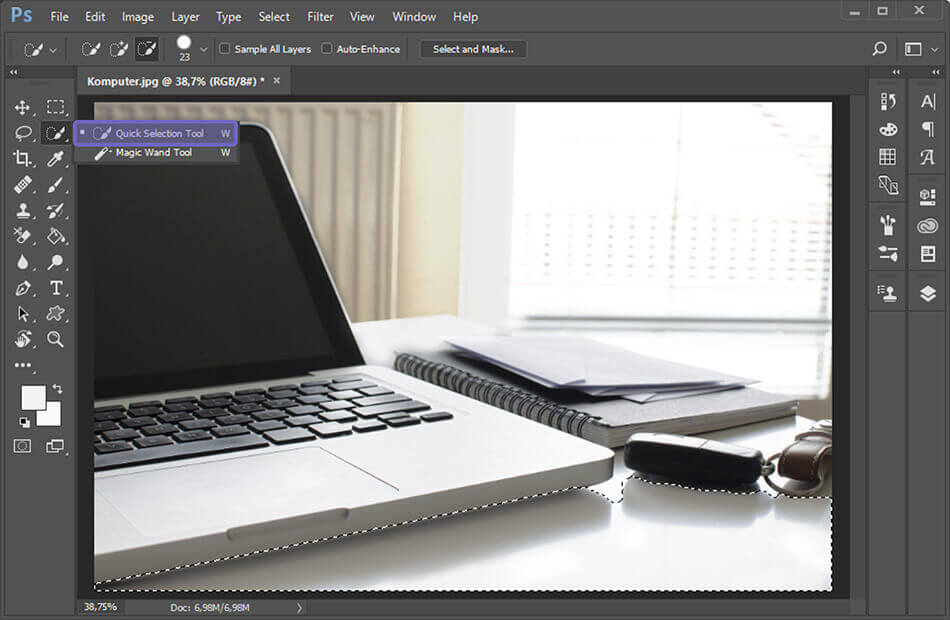Viewport: 950px width, 620px height.
Task: Open the brush size 23 preview picker
Action: [184, 48]
